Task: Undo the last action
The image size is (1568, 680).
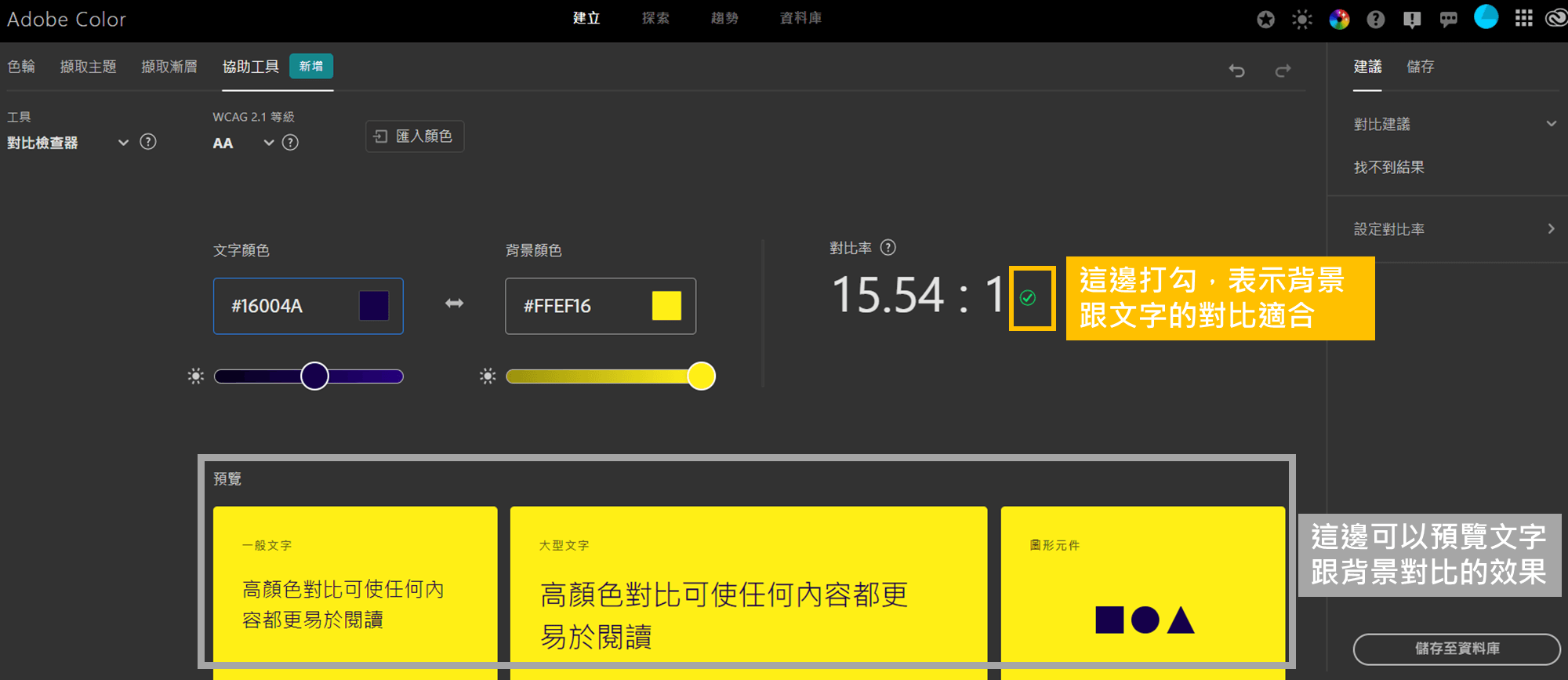Action: pyautogui.click(x=1237, y=71)
